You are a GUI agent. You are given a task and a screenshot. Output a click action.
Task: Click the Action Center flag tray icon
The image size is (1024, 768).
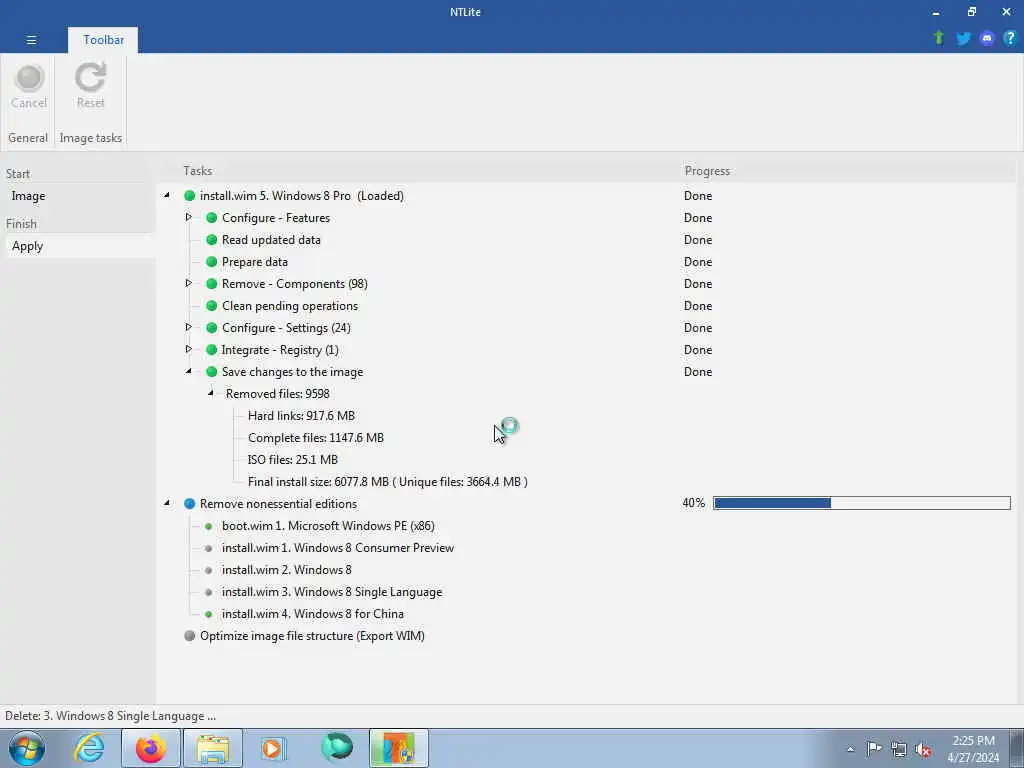click(874, 749)
